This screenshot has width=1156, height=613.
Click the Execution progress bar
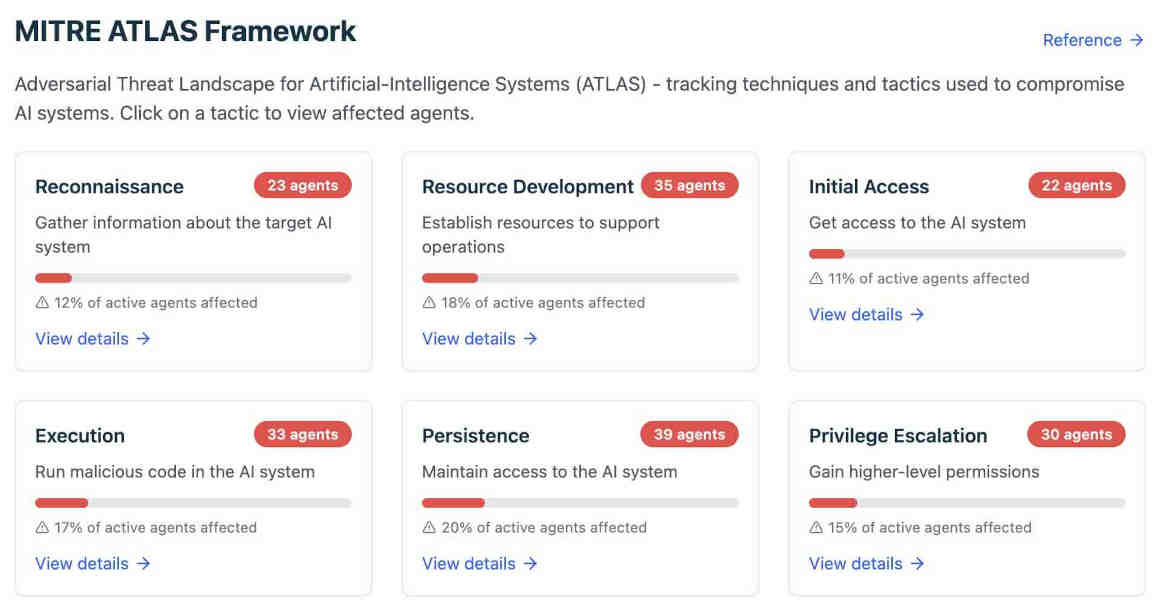coord(193,503)
